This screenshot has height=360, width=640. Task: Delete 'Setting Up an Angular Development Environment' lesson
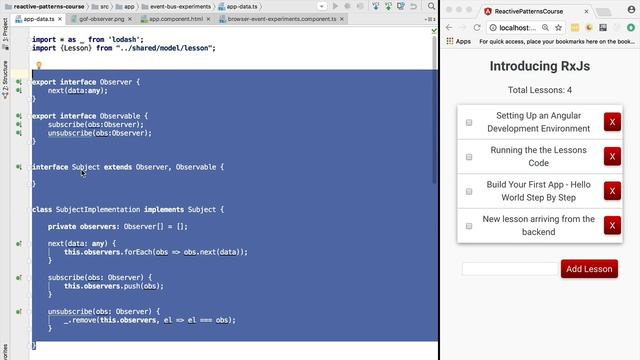coord(612,122)
